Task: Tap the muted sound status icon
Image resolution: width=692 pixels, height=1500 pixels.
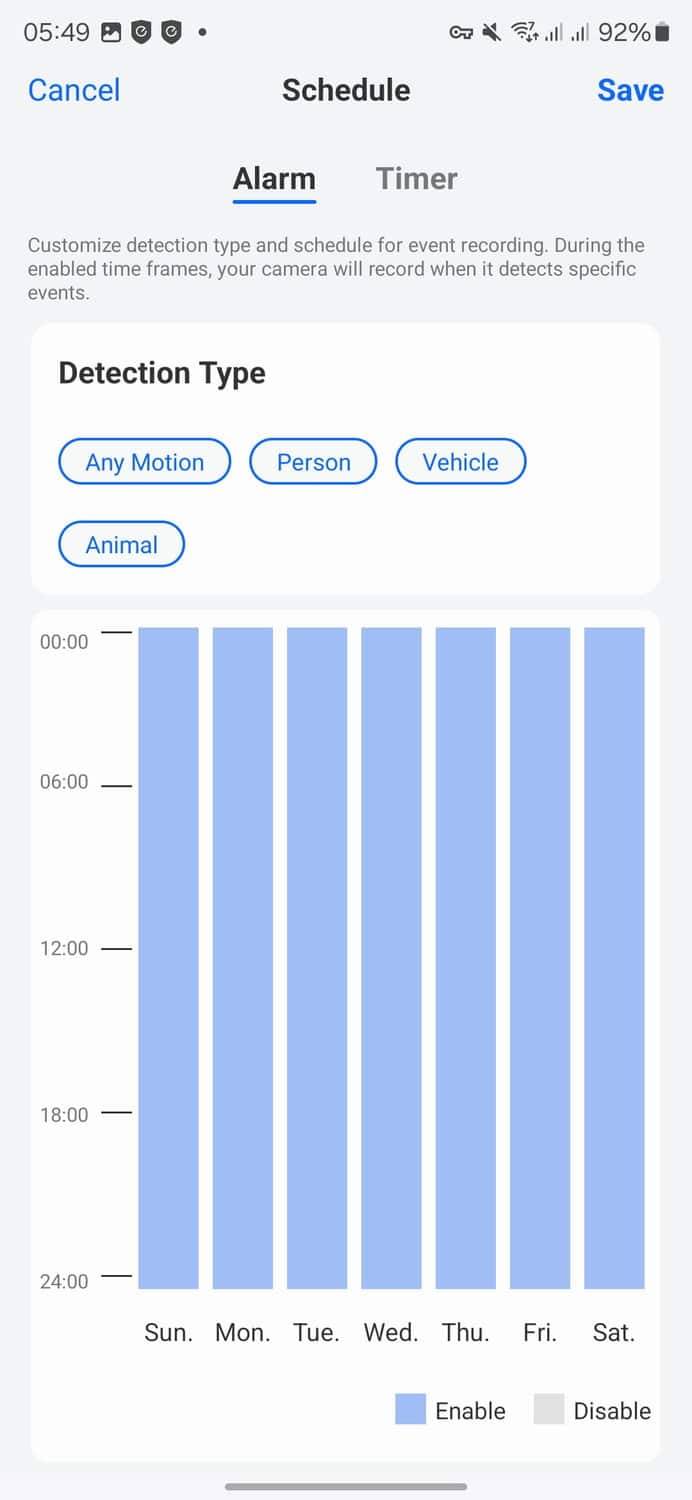Action: pyautogui.click(x=491, y=33)
